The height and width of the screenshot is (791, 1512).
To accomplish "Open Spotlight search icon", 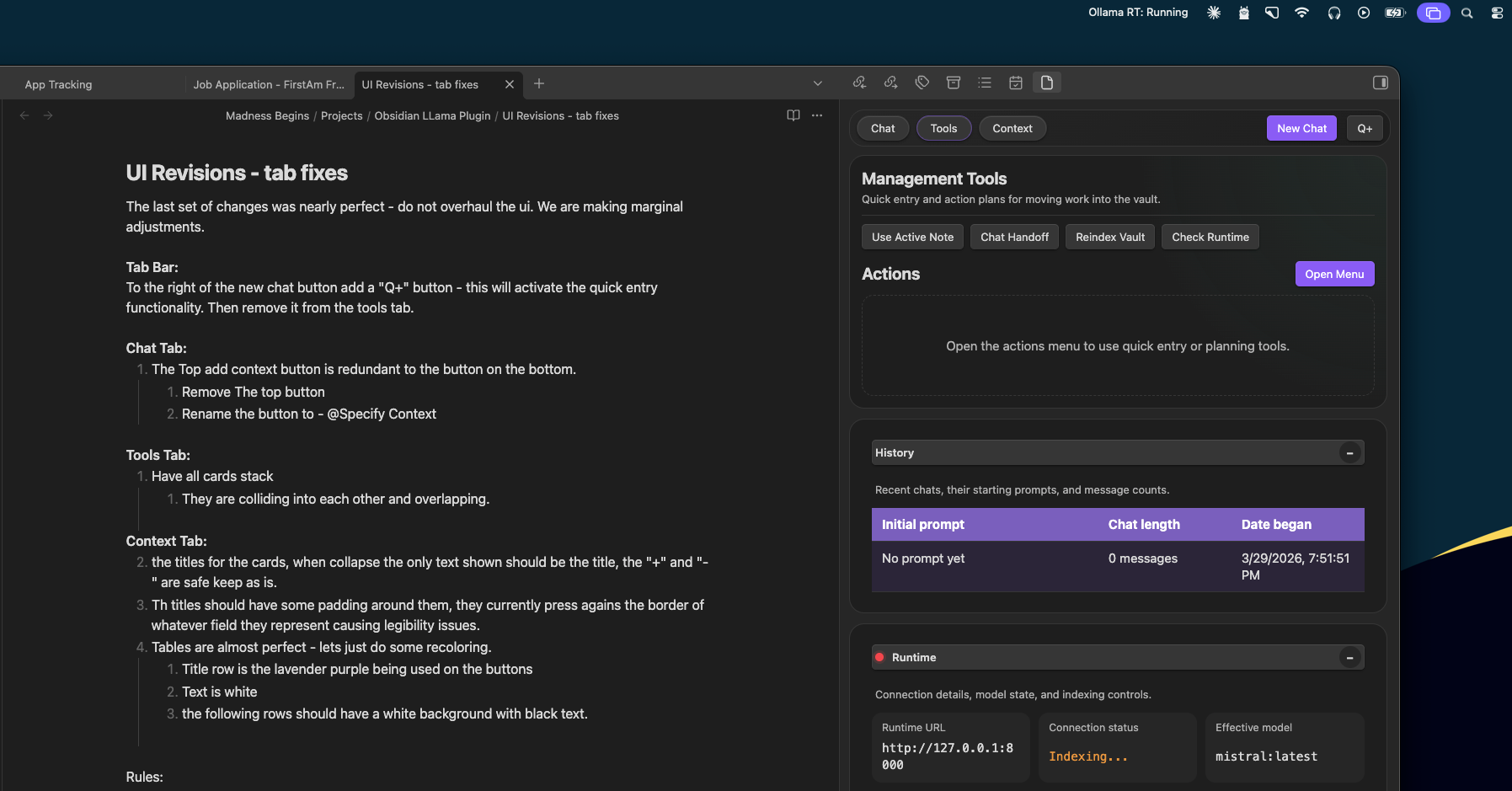I will coord(1467,13).
